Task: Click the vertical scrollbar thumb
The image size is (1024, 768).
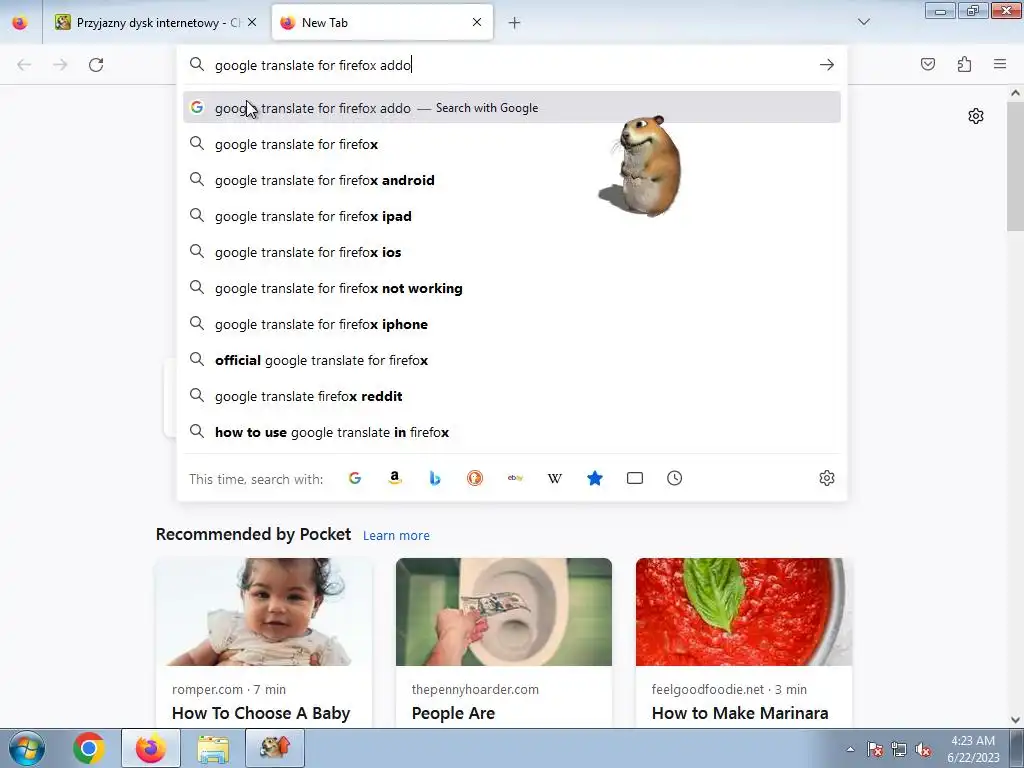Action: tap(1015, 167)
